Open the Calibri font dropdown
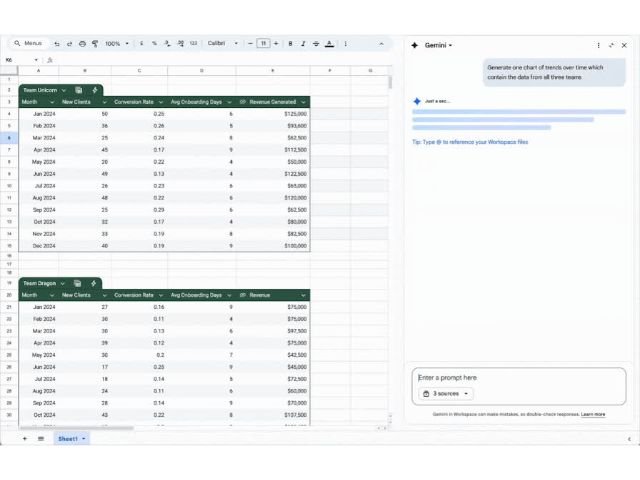 [223, 43]
